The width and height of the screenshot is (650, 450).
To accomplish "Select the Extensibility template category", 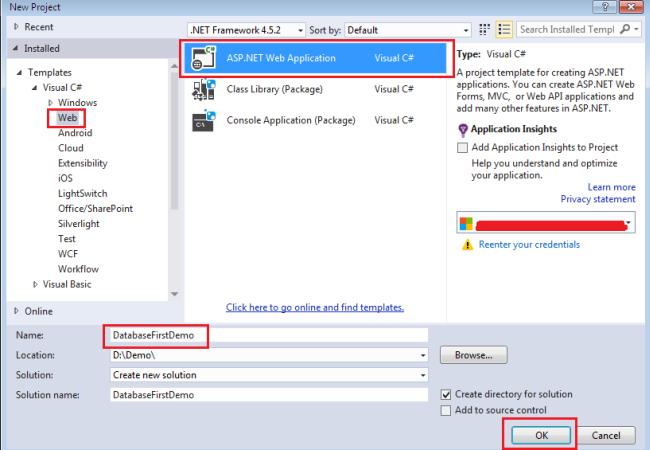I will pyautogui.click(x=82, y=163).
